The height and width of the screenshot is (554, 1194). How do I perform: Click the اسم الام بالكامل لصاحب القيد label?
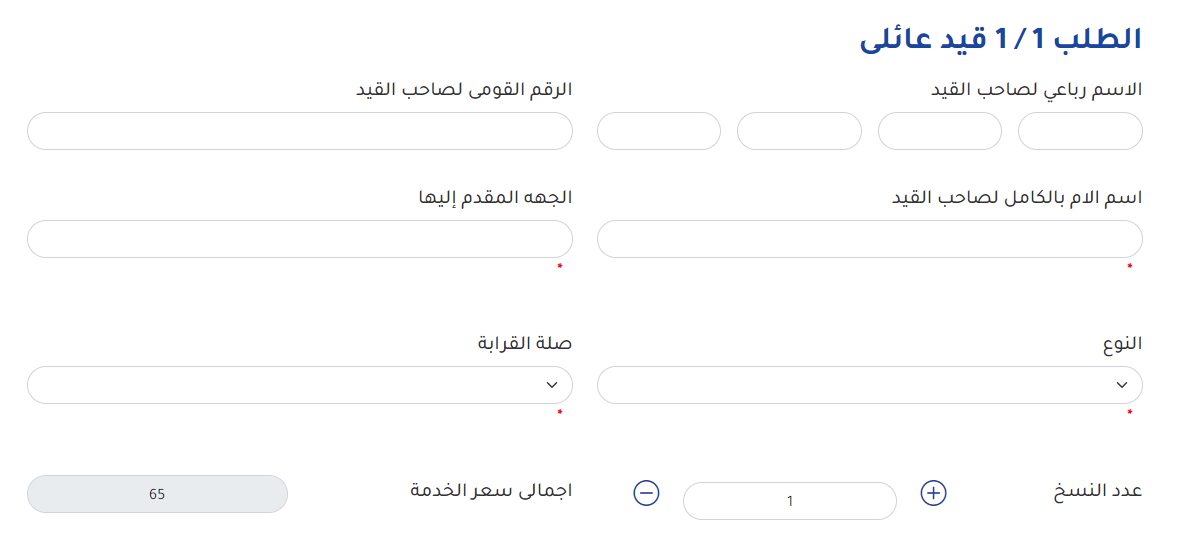coord(1016,197)
